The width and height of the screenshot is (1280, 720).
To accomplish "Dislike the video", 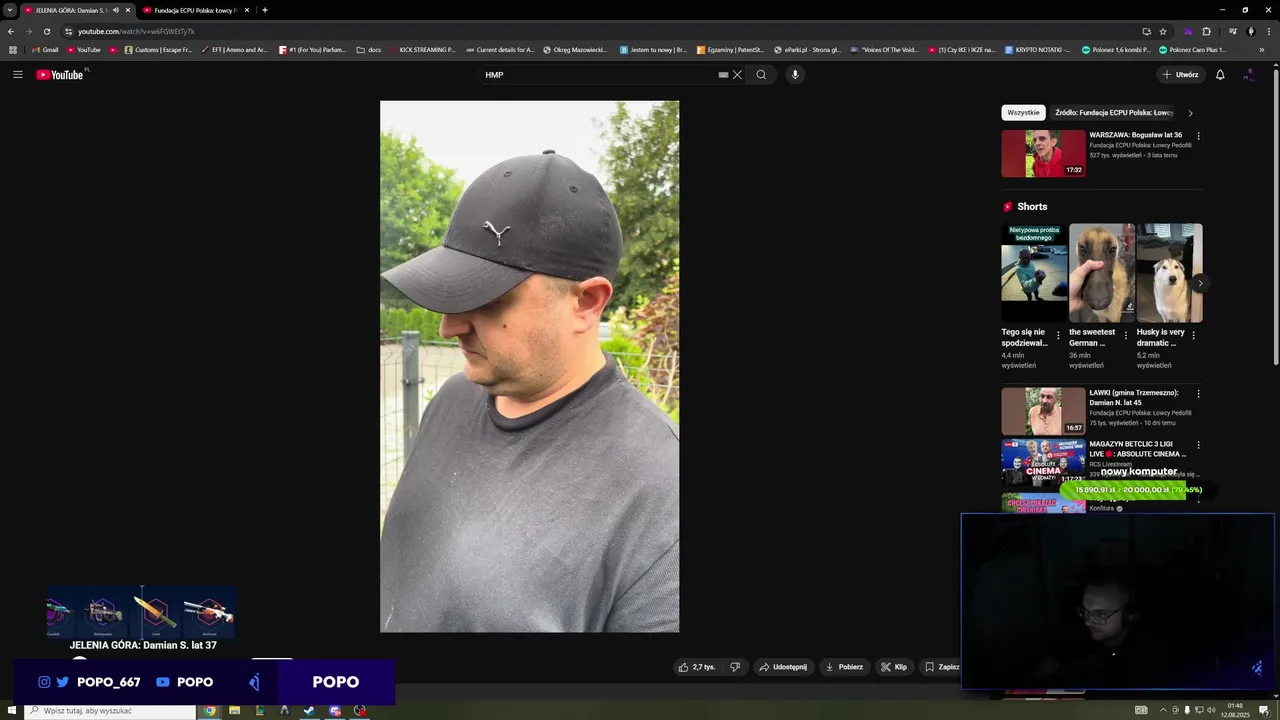I will pyautogui.click(x=735, y=667).
